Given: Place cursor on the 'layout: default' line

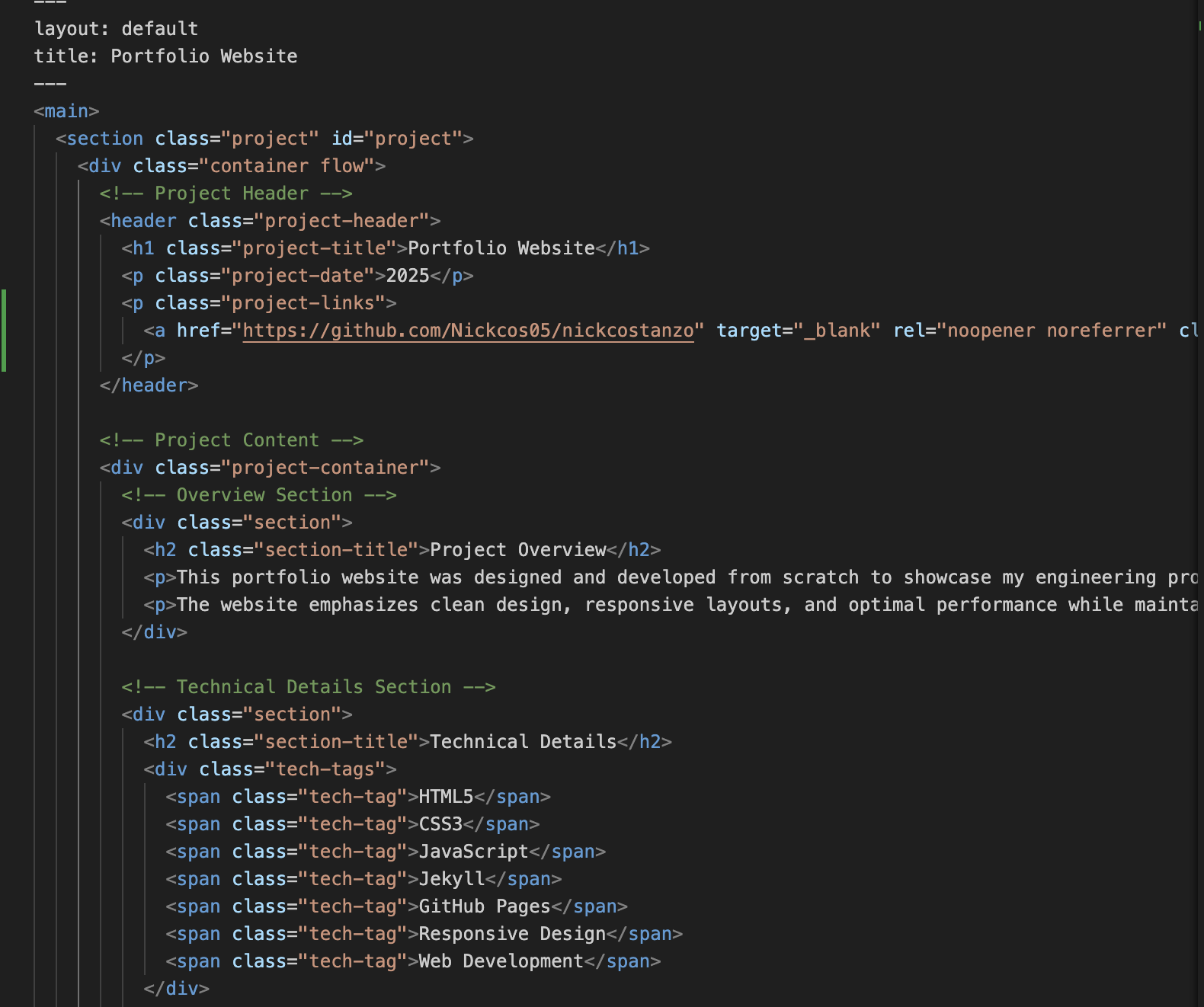Looking at the screenshot, I should (116, 29).
